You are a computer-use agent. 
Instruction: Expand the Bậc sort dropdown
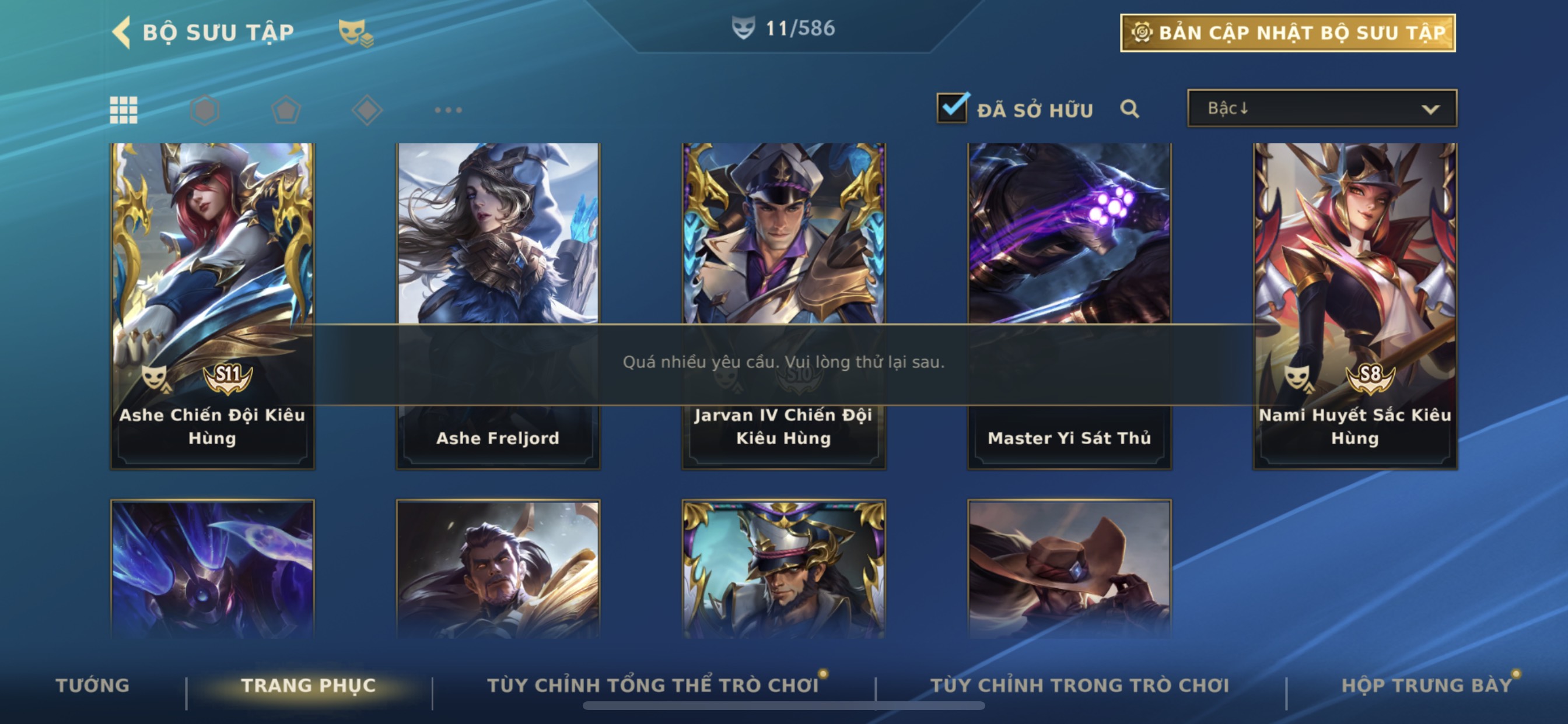(1322, 108)
